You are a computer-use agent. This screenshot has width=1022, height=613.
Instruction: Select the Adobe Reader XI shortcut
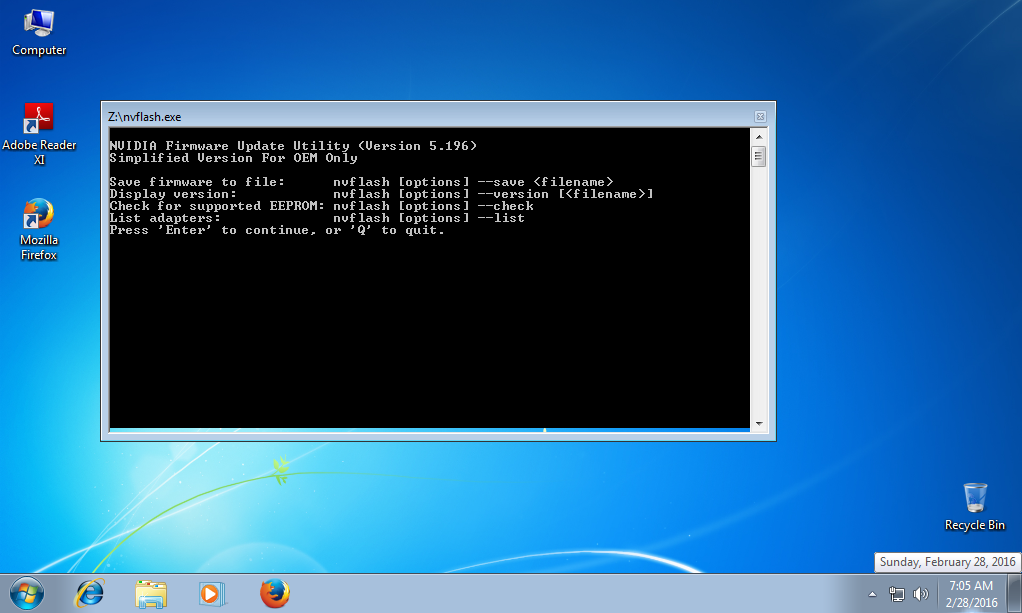coord(39,134)
